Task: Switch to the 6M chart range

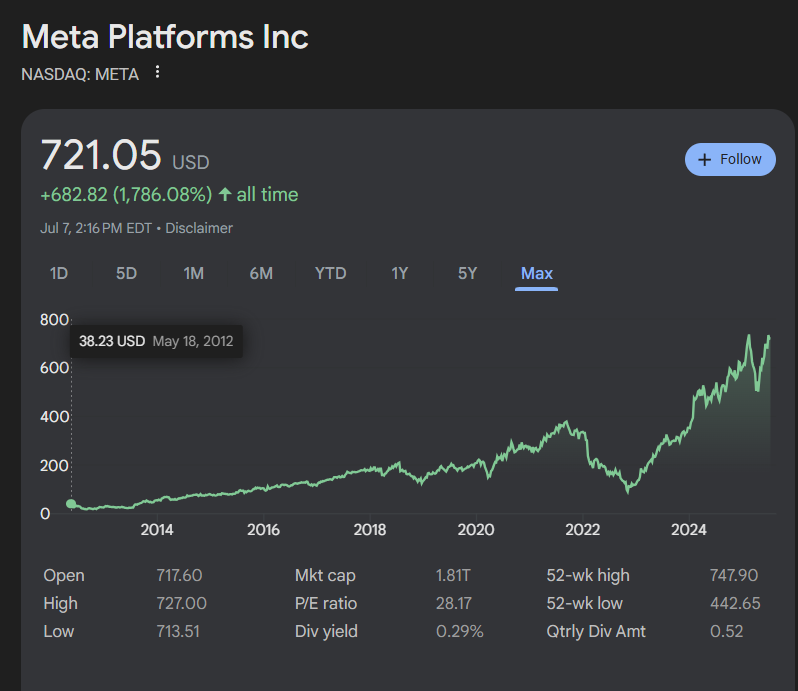Action: tap(261, 274)
